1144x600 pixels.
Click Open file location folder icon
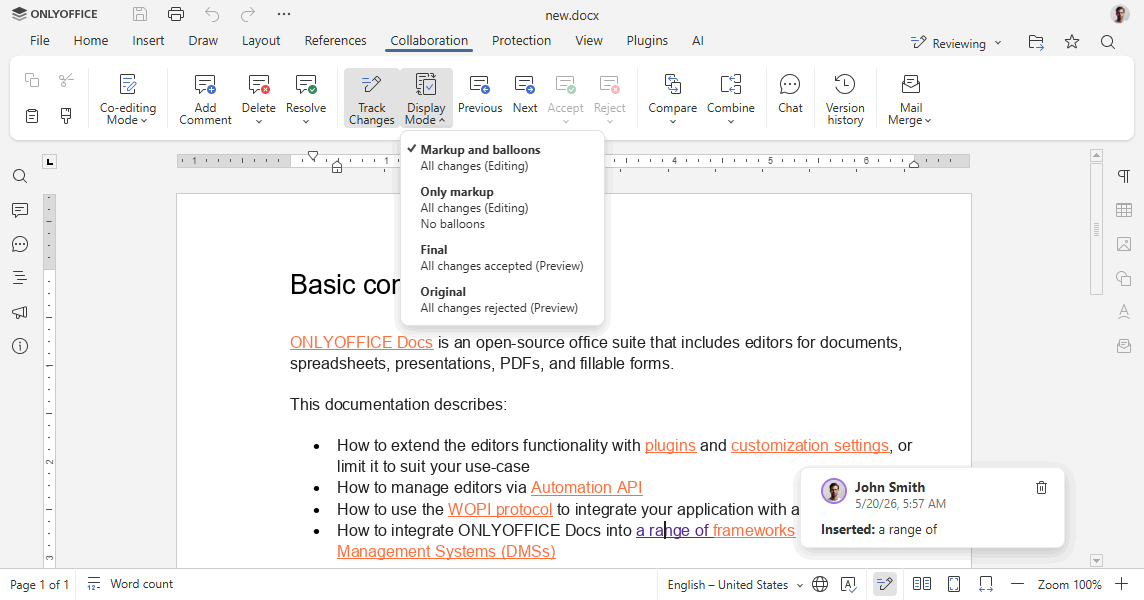[1035, 42]
